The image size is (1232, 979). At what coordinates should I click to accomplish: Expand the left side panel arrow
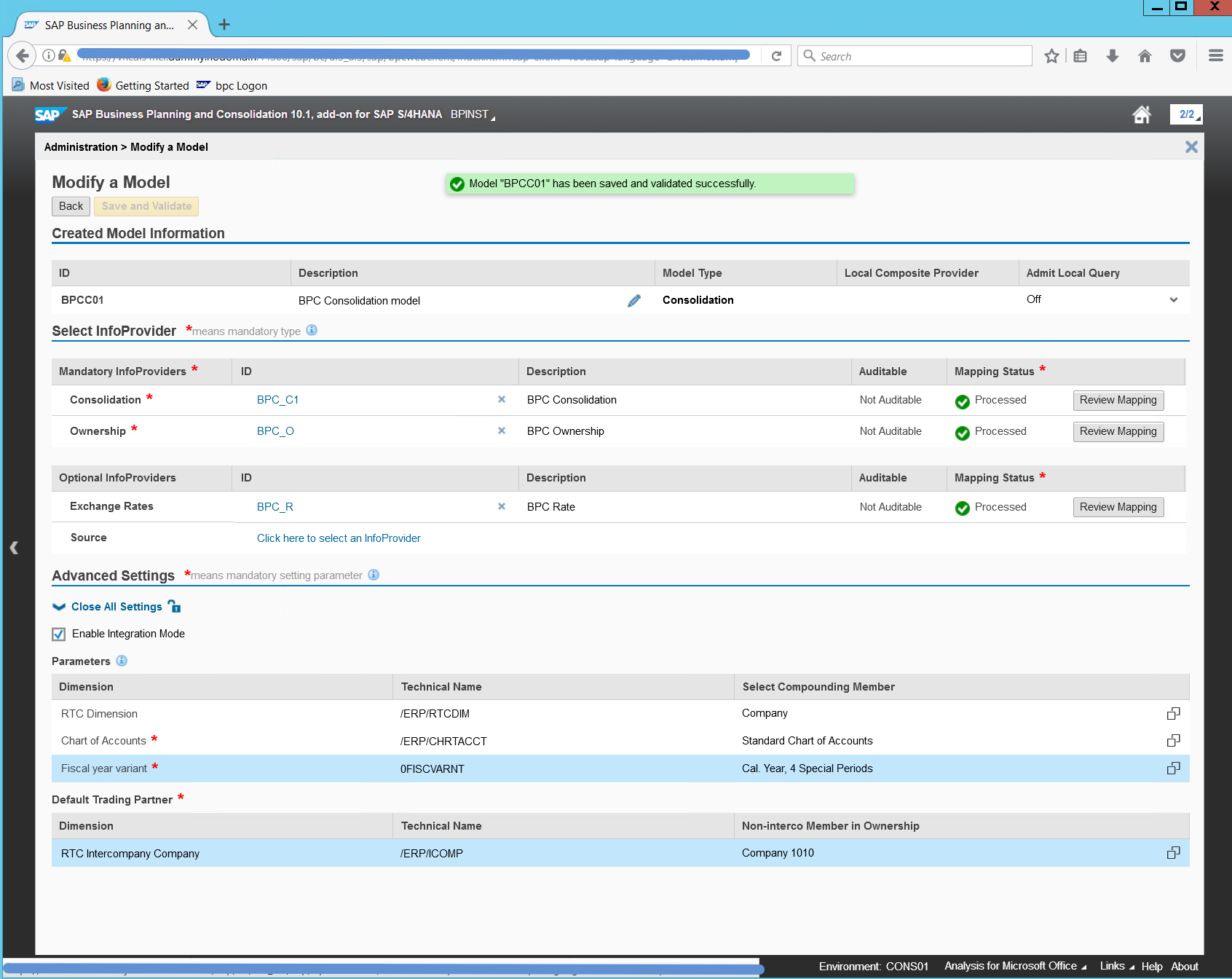pyautogui.click(x=14, y=548)
